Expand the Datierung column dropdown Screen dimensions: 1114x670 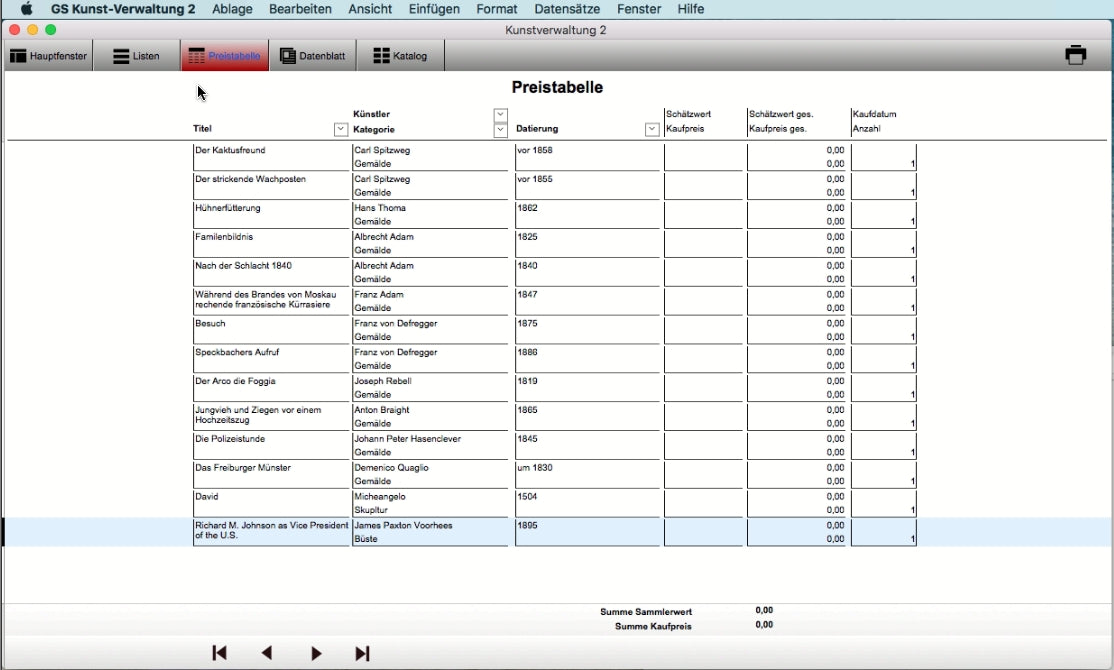click(x=652, y=129)
